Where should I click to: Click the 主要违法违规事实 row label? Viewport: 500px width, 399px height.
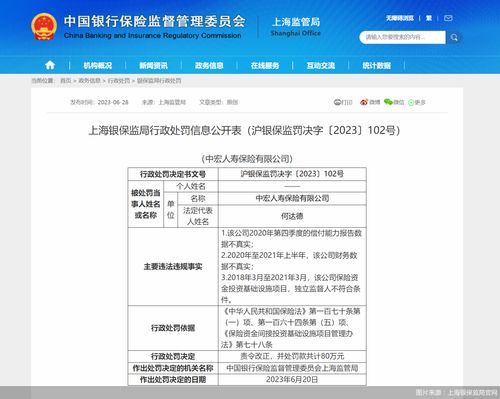(x=173, y=267)
